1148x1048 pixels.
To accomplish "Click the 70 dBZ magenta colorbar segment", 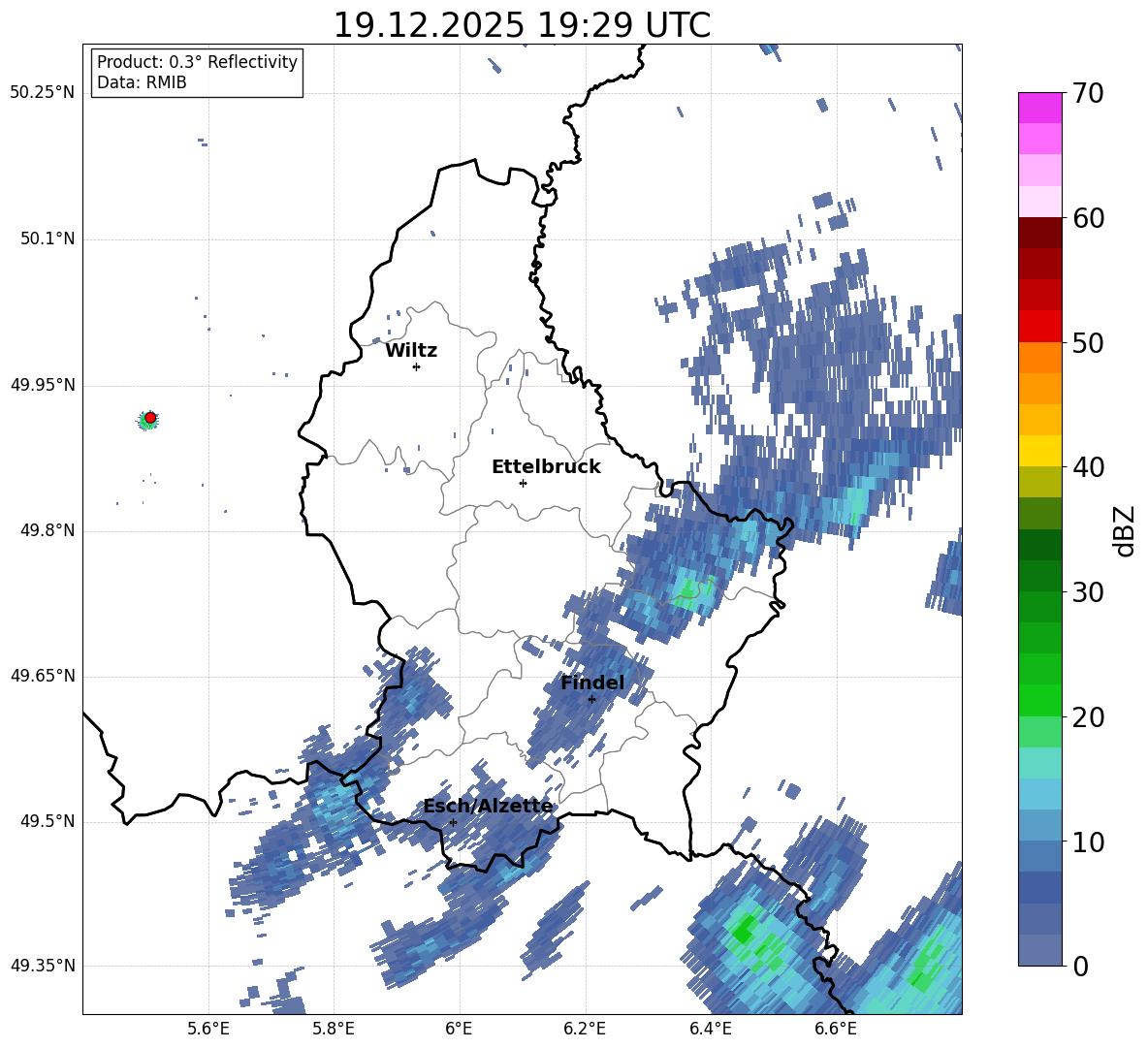I will click(x=1039, y=108).
